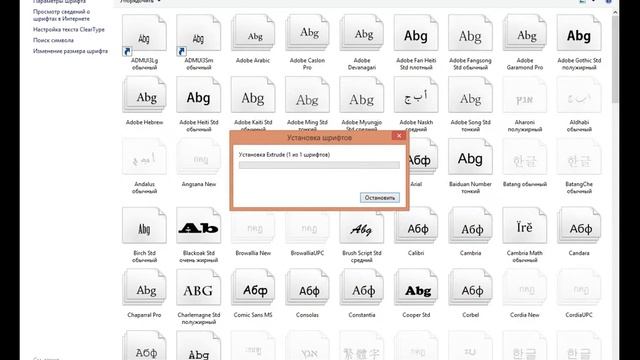Select Adobe Fangsong Std font icon

(470, 34)
